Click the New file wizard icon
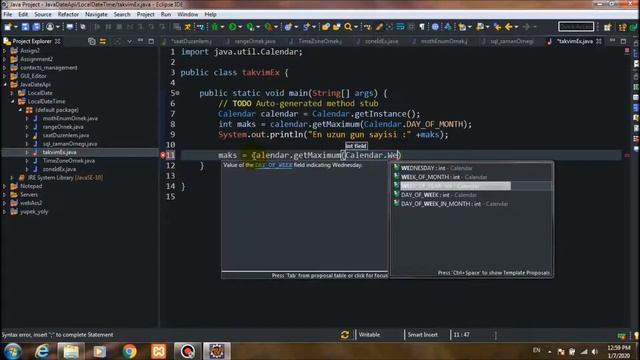This screenshot has height=360, width=640. [x=7, y=27]
